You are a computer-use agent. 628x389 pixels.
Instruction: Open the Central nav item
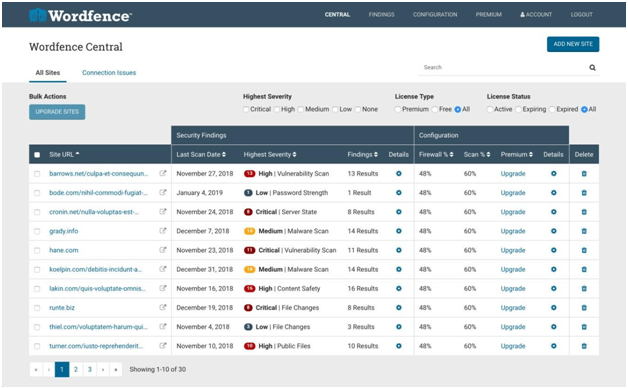click(337, 14)
